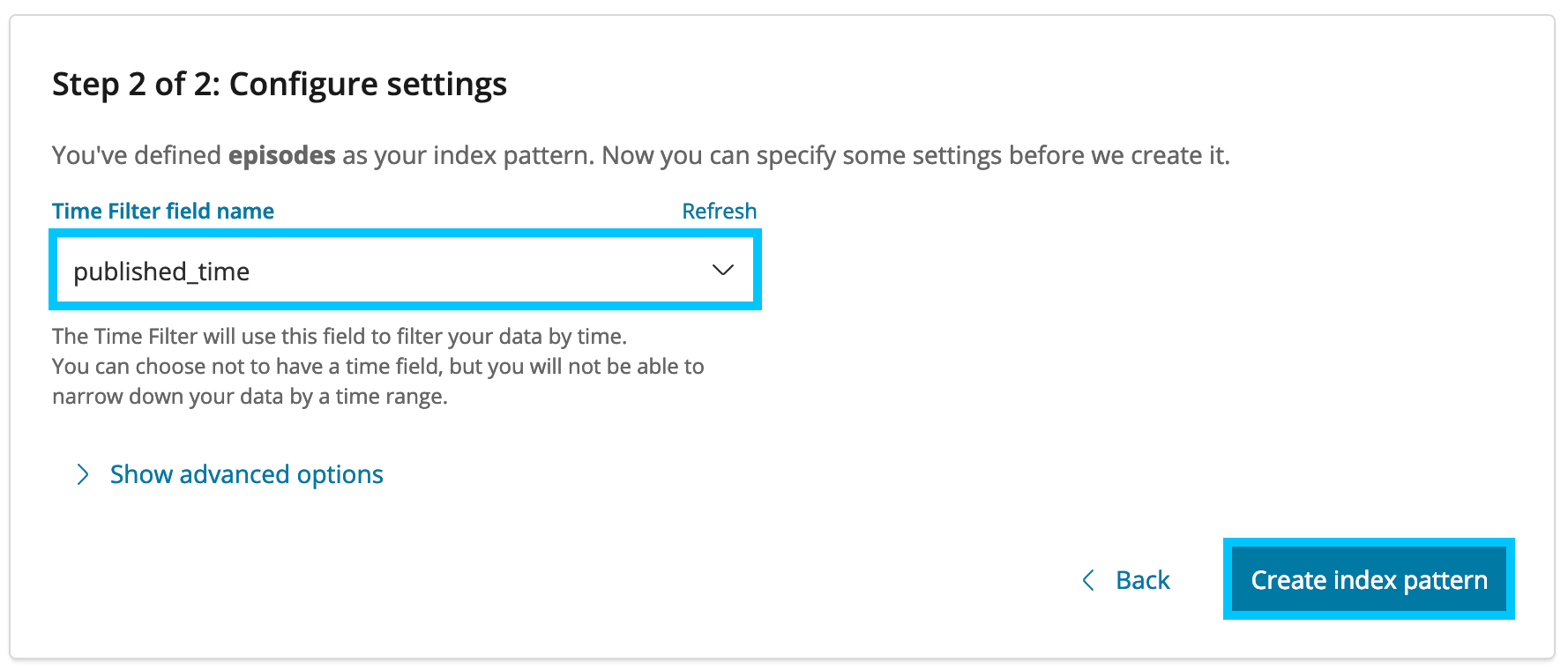The width and height of the screenshot is (1568, 670).
Task: Click the line "You can choose not to have a time field"
Action: point(377,367)
